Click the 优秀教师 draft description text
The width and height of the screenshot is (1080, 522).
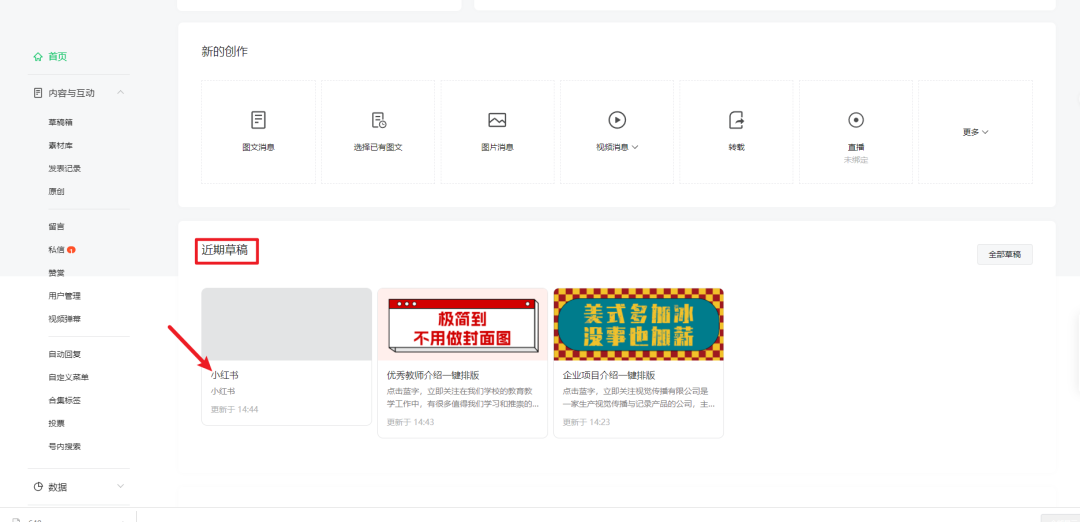tap(463, 397)
